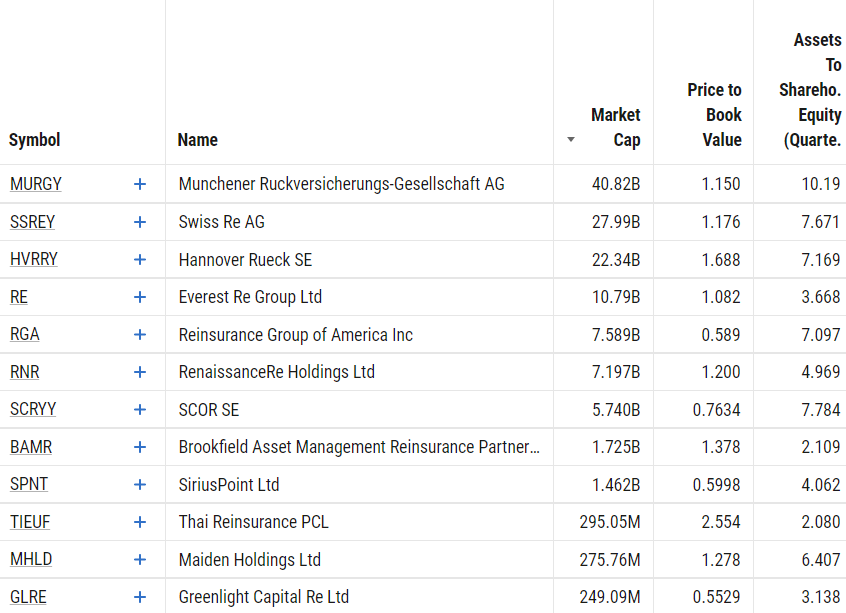Select the SCOR SE name cell
Image resolution: width=846 pixels, height=613 pixels.
[x=209, y=410]
